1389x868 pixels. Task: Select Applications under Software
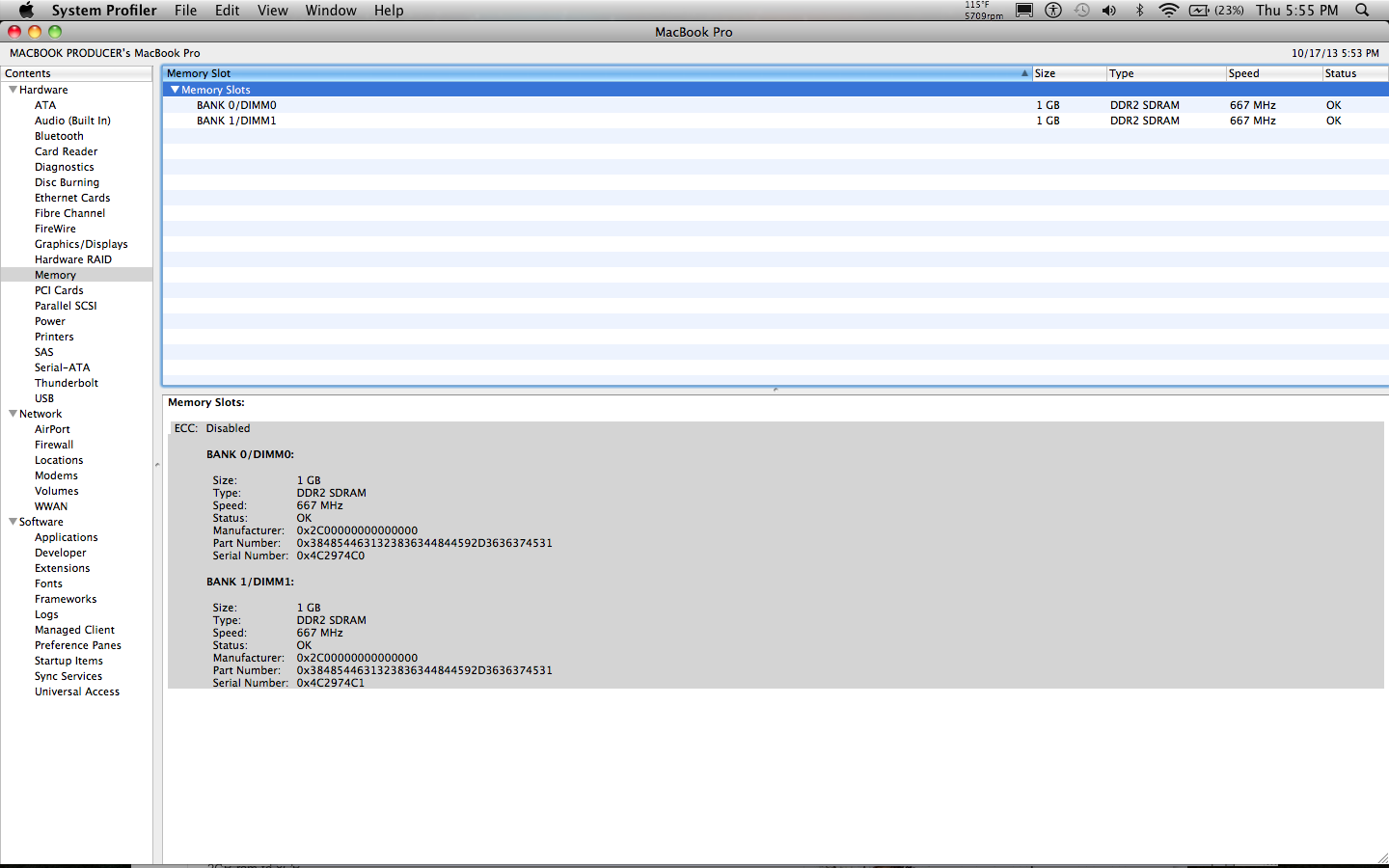click(67, 537)
